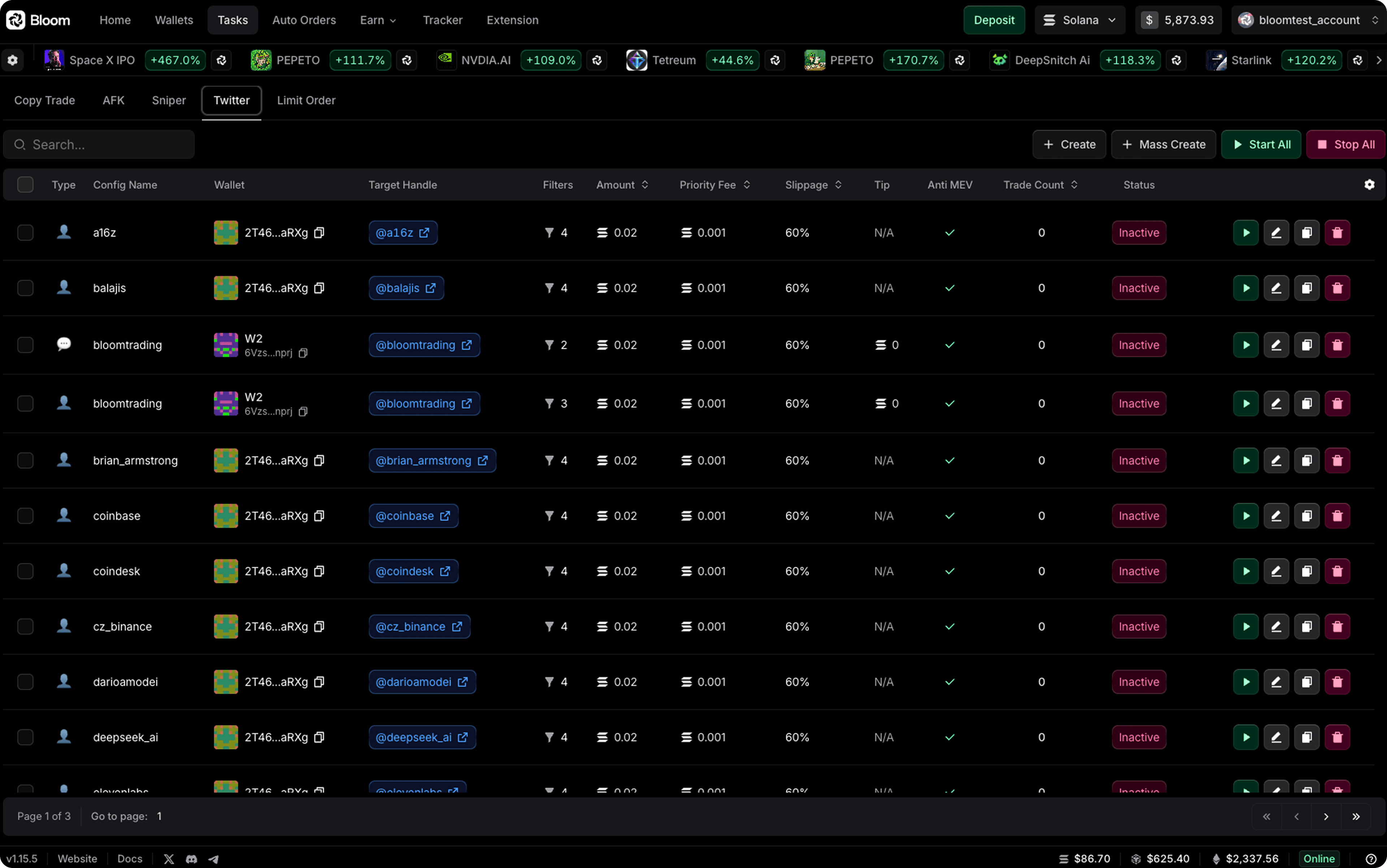Expand the Earn menu dropdown
Viewport: 1387px width, 868px height.
pyautogui.click(x=377, y=20)
